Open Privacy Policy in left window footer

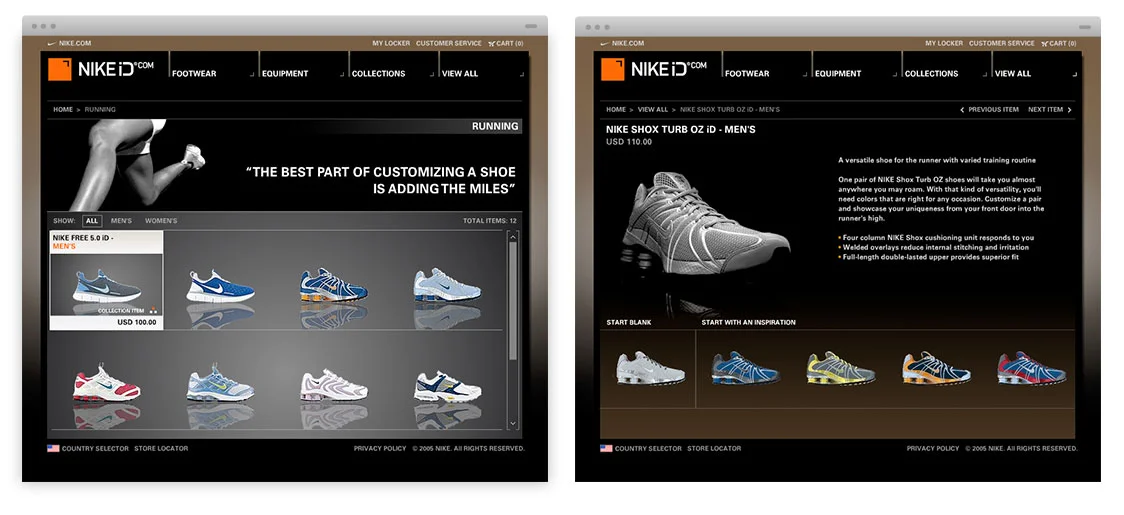coord(380,448)
